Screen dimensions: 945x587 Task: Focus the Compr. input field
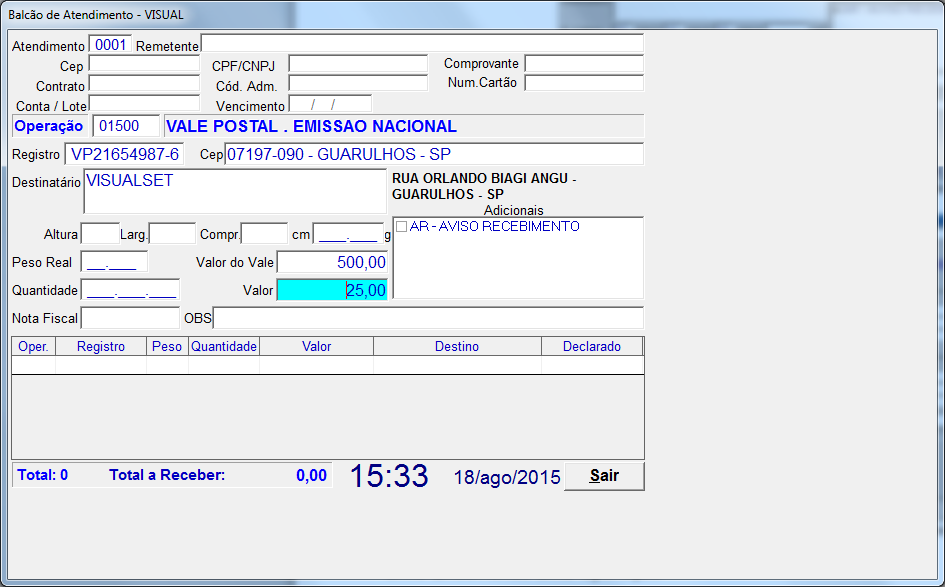[265, 233]
